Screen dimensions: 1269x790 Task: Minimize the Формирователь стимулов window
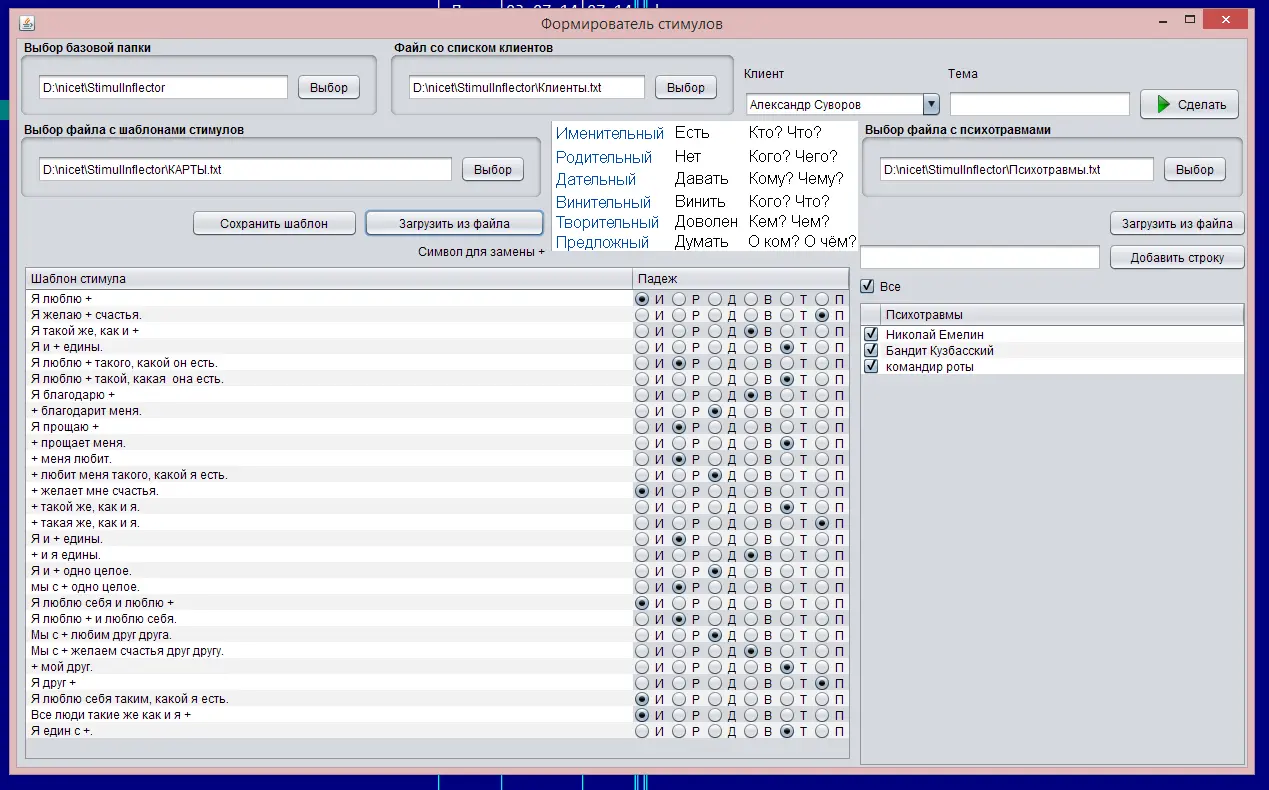pos(1163,19)
